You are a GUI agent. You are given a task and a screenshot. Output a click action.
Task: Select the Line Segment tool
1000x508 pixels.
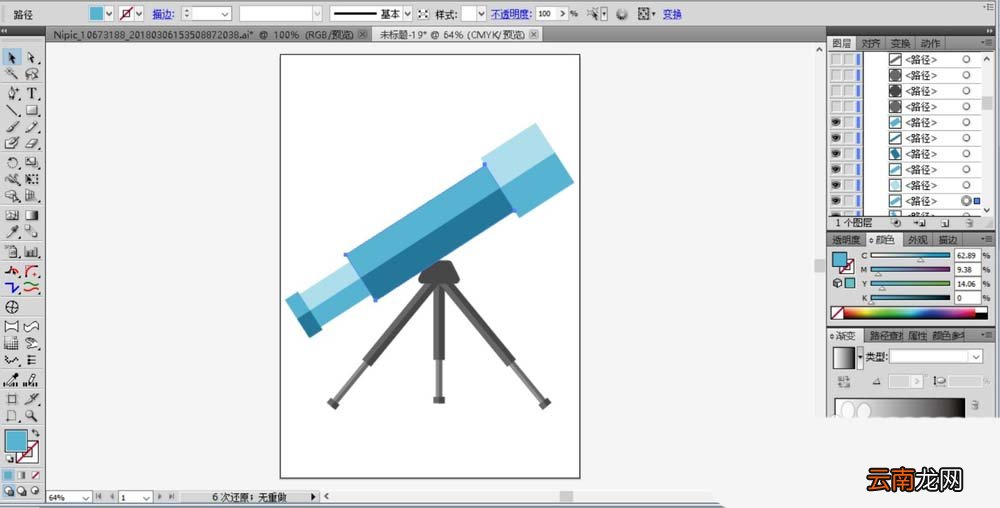12,110
